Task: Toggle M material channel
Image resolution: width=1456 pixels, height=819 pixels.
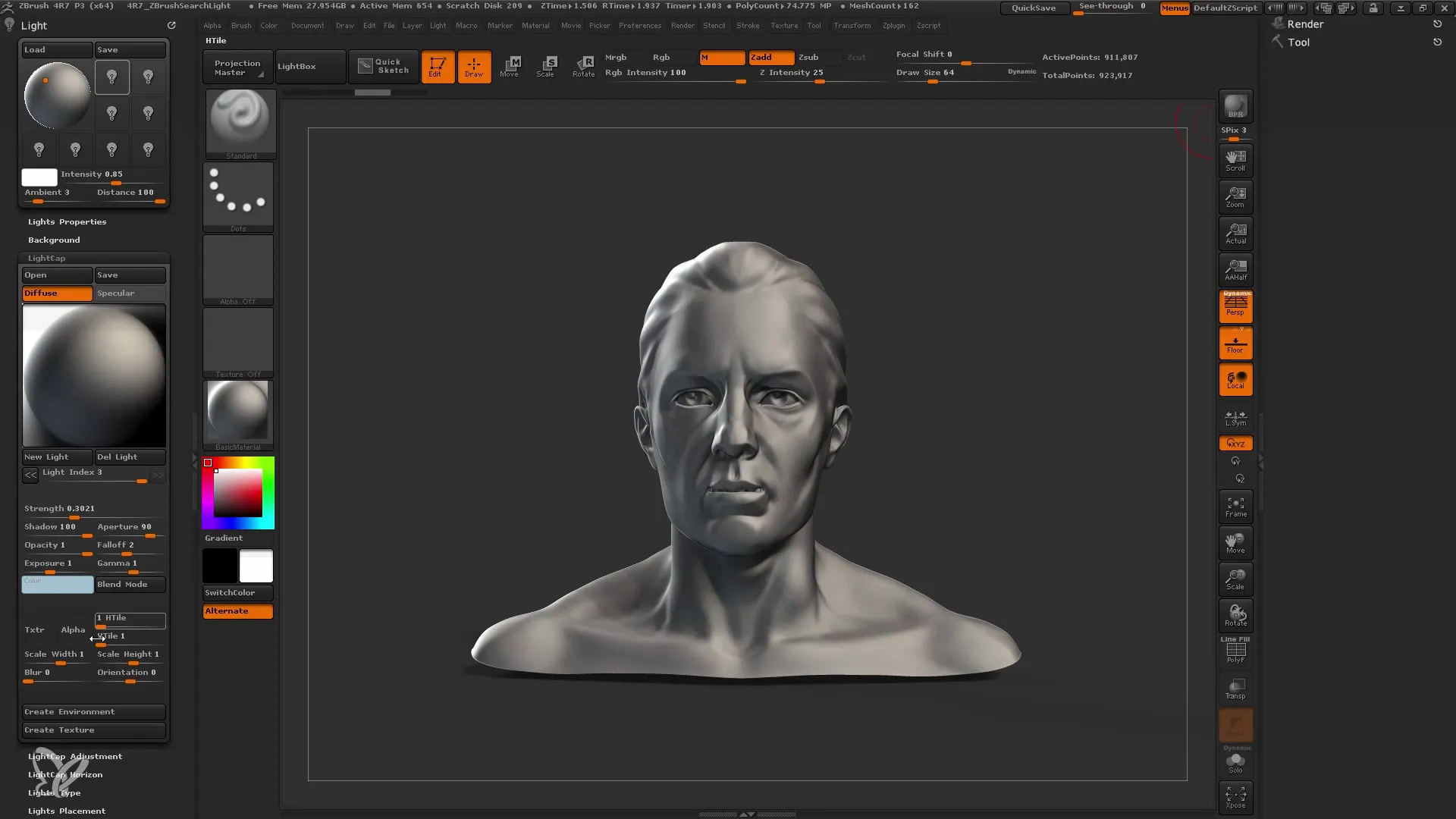Action: (722, 58)
